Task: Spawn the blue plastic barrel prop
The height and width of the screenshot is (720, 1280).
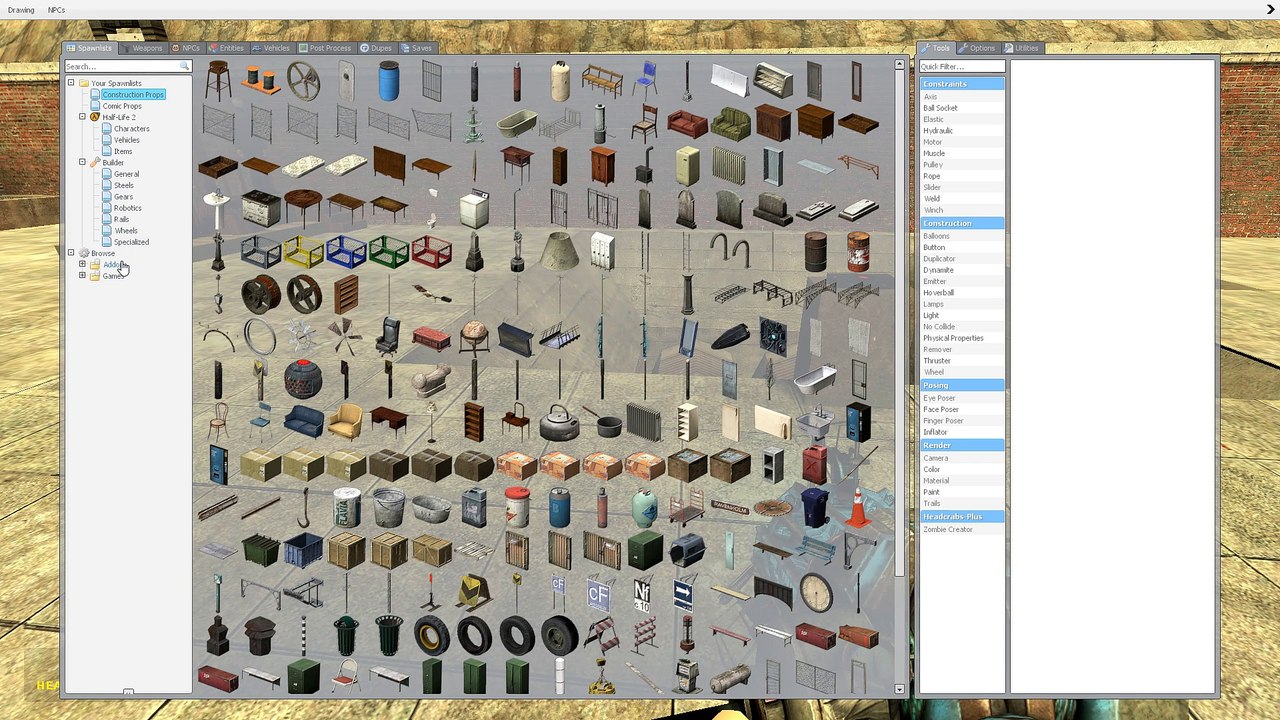Action: pyautogui.click(x=389, y=81)
